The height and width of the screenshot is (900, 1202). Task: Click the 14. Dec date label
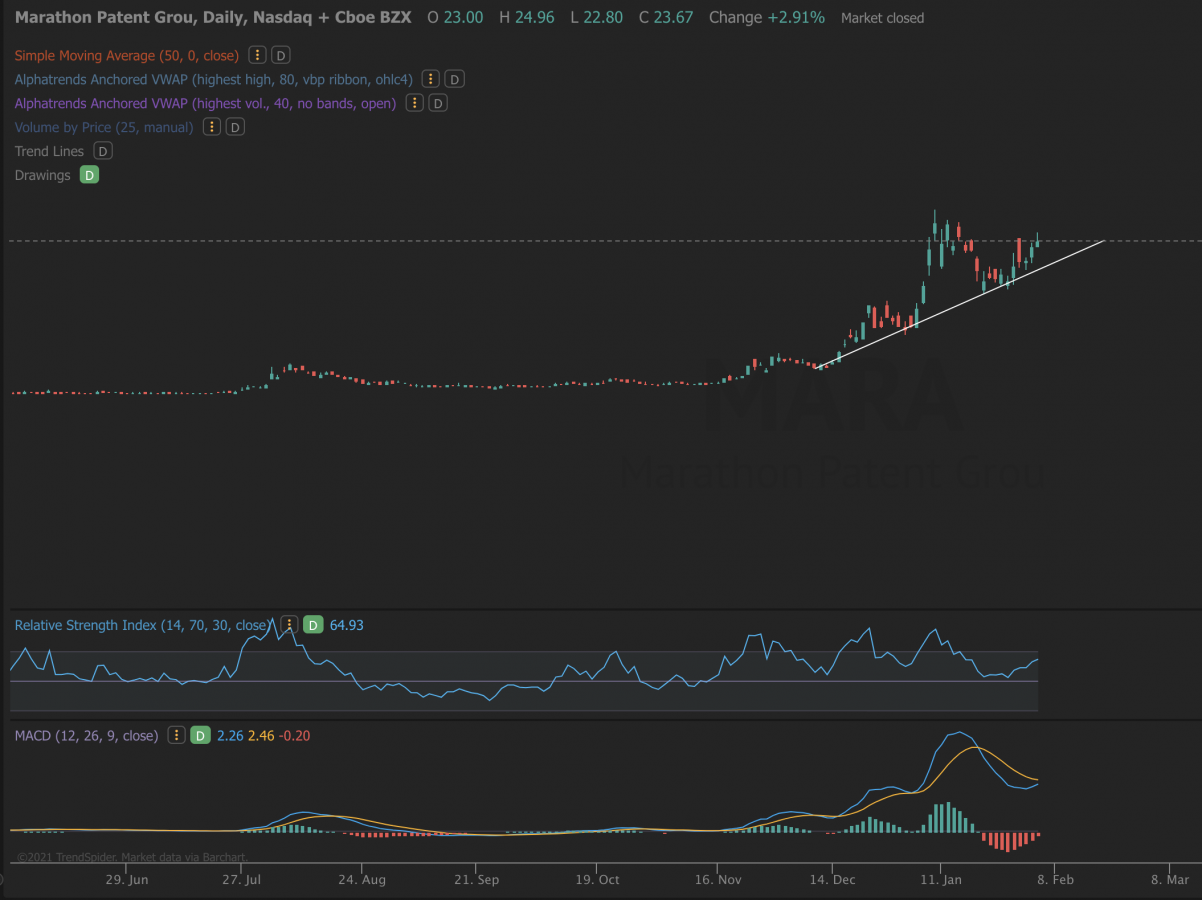tap(833, 880)
